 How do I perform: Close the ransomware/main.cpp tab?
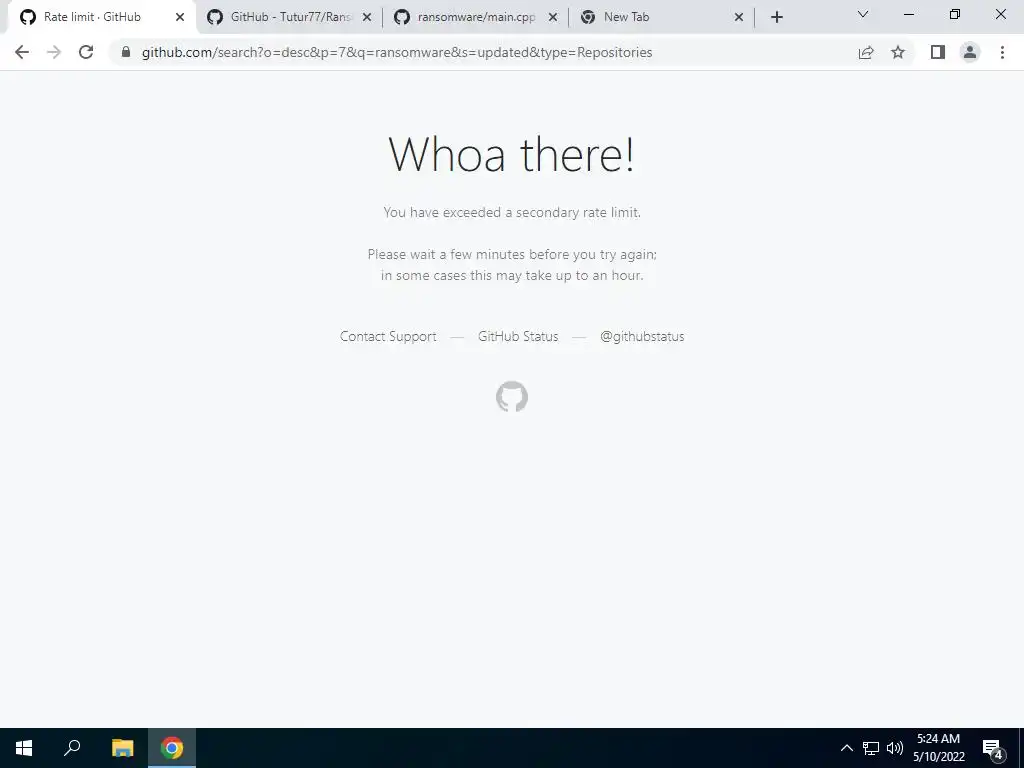coord(552,18)
